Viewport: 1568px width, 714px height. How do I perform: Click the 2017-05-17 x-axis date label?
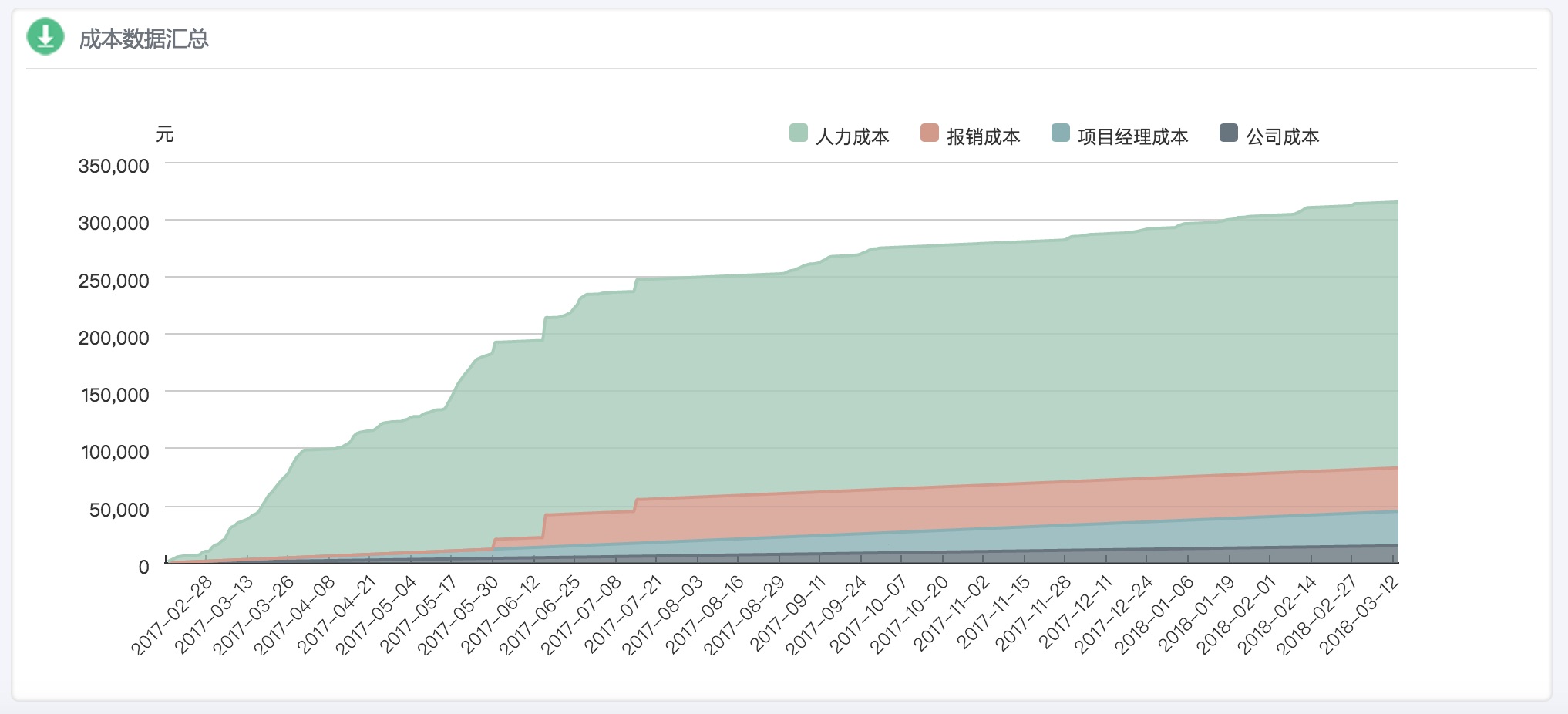[x=419, y=615]
